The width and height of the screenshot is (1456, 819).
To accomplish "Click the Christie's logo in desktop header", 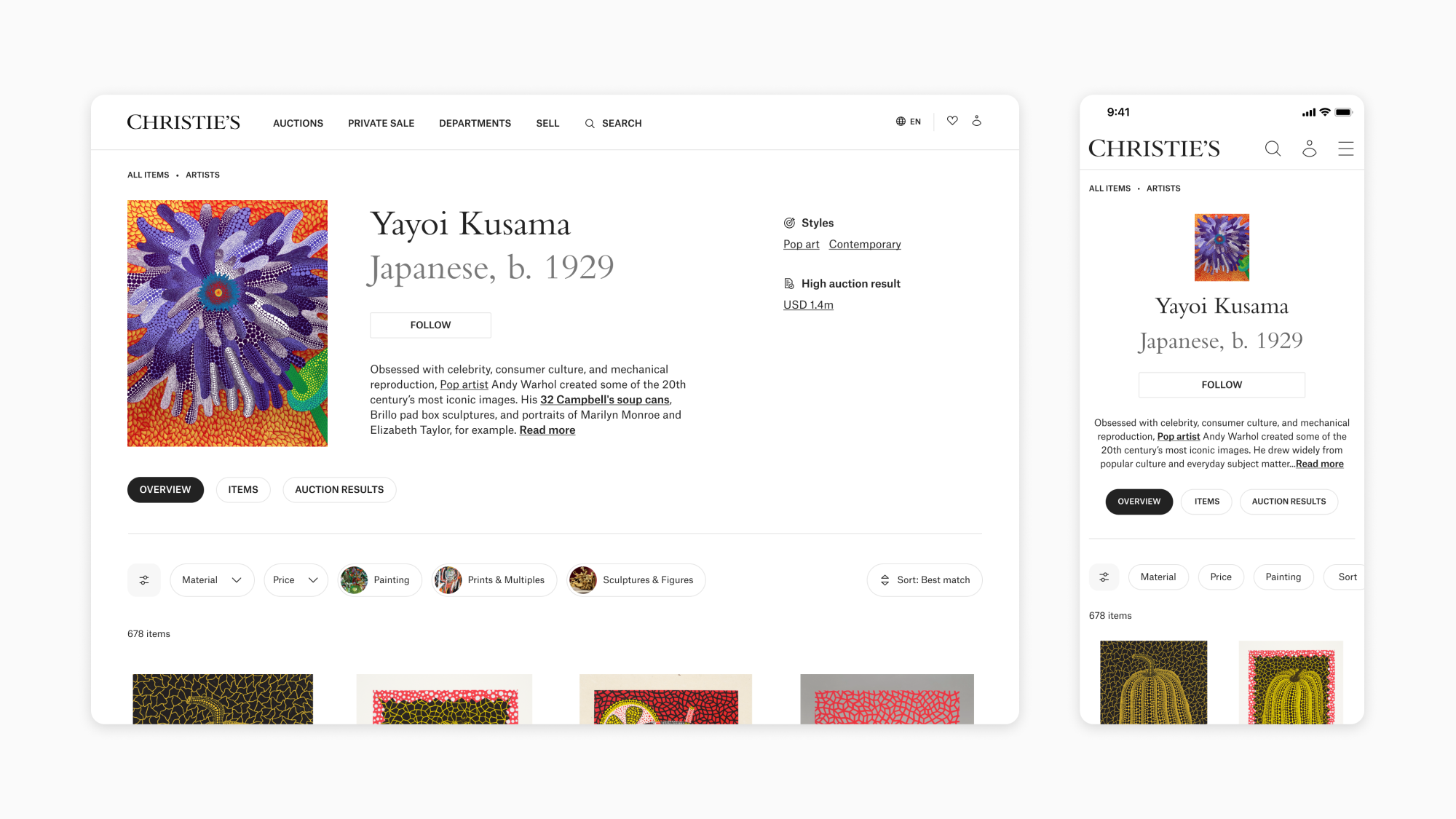I will pyautogui.click(x=183, y=122).
